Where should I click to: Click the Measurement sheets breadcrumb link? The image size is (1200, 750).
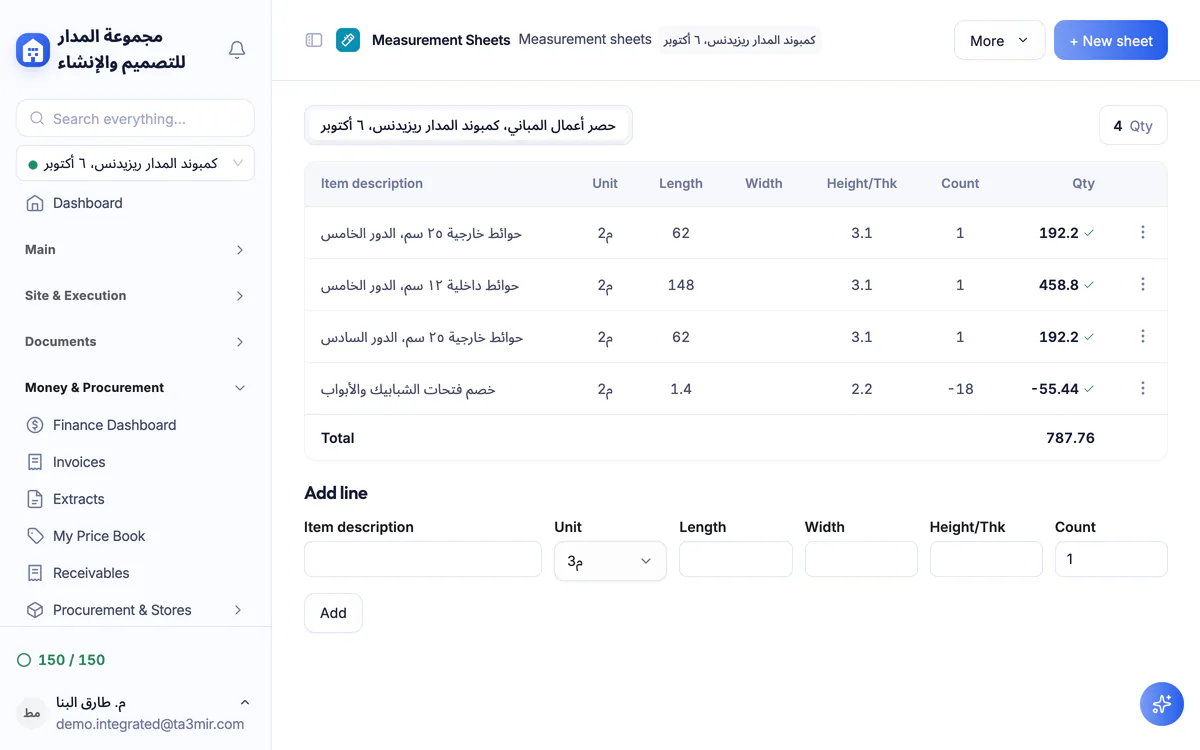[585, 40]
